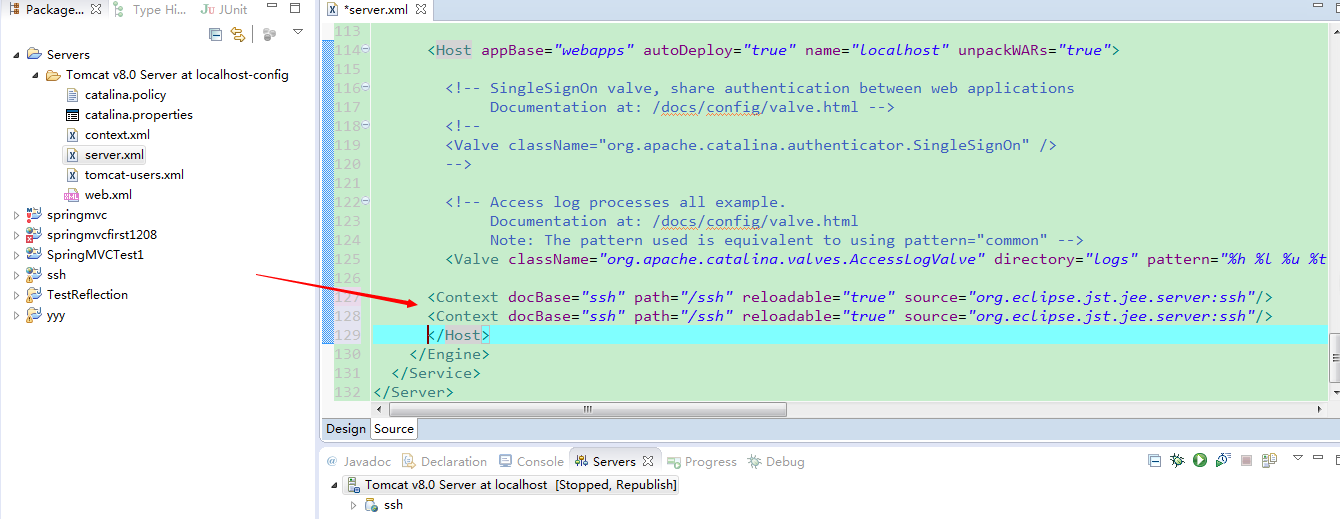Image resolution: width=1340 pixels, height=519 pixels.
Task: Open Package Explorer View Menu triangle
Action: click(297, 33)
